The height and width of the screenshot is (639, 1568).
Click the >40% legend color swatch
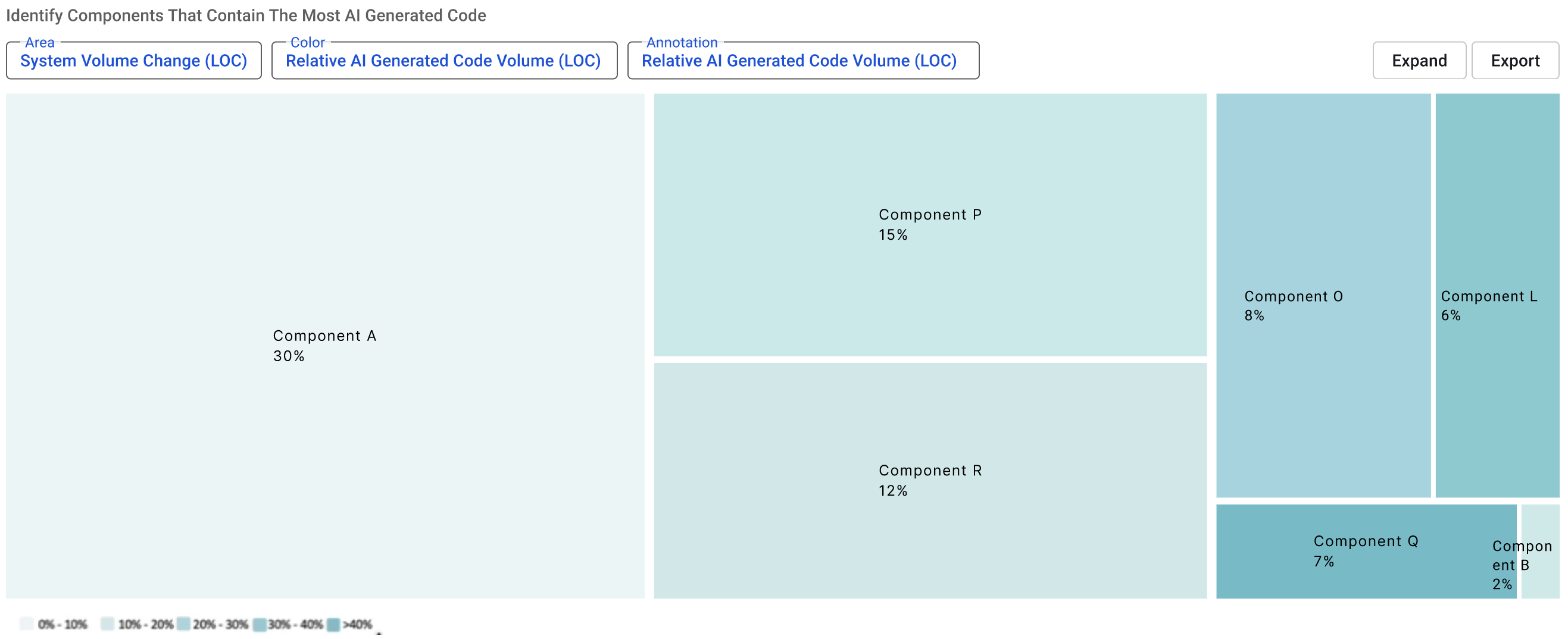pyautogui.click(x=333, y=624)
